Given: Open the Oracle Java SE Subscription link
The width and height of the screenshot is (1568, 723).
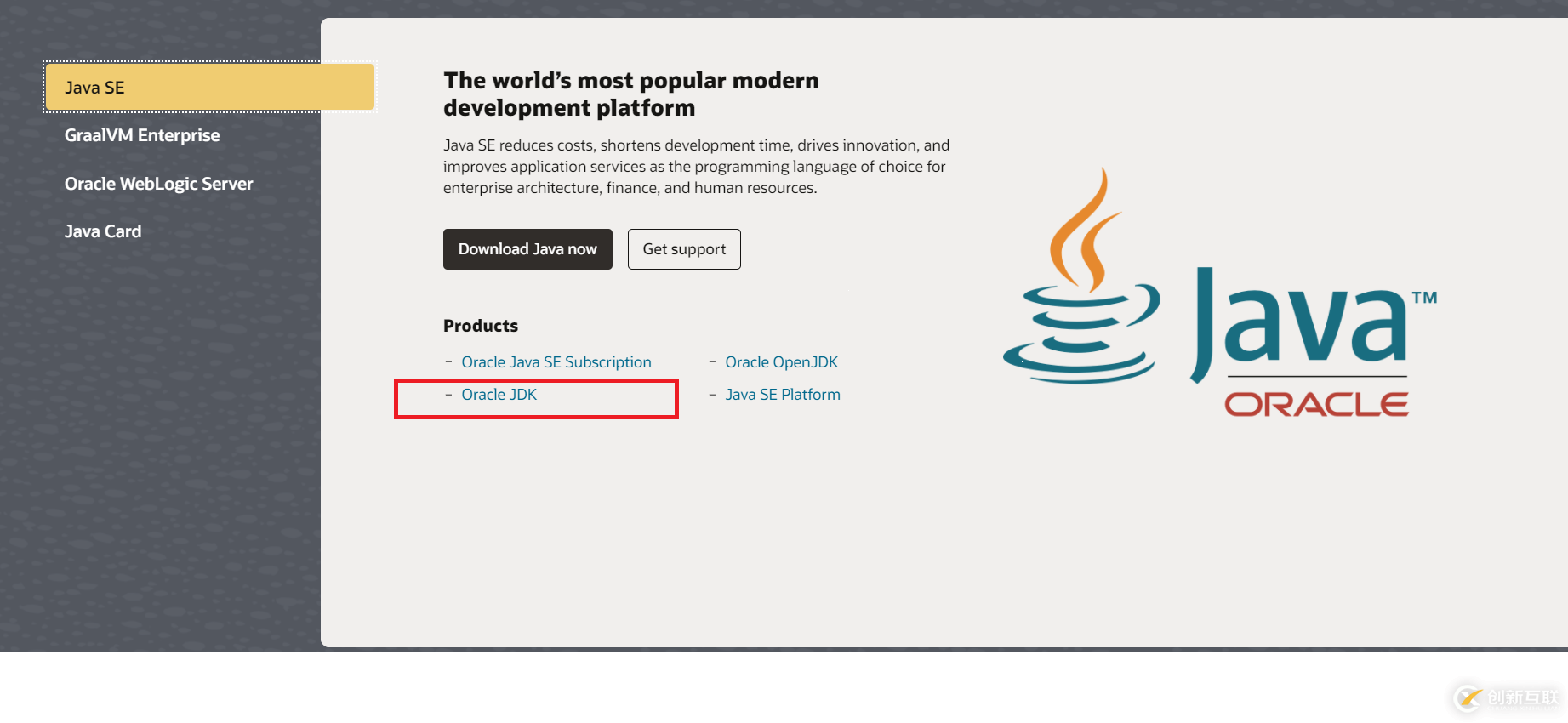Looking at the screenshot, I should 556,362.
